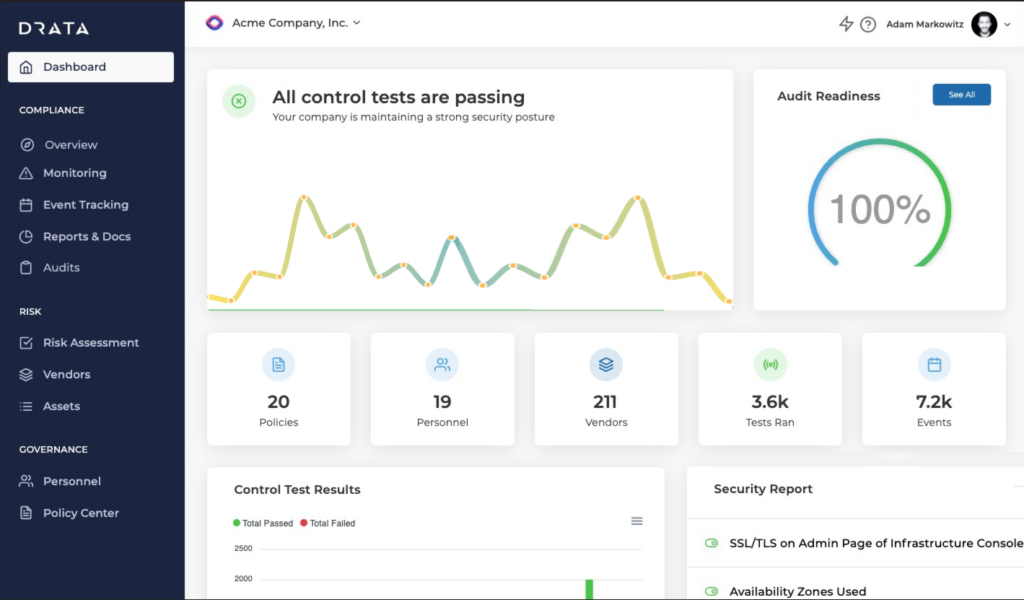Click the Tests Ran signal icon
Screen dimensions: 1024x600
770,364
